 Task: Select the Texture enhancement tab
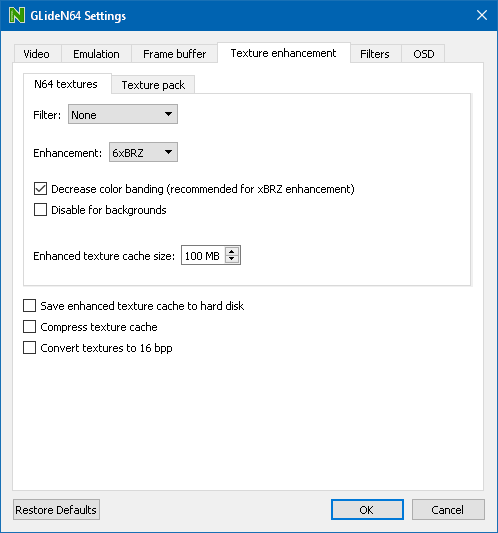(284, 53)
